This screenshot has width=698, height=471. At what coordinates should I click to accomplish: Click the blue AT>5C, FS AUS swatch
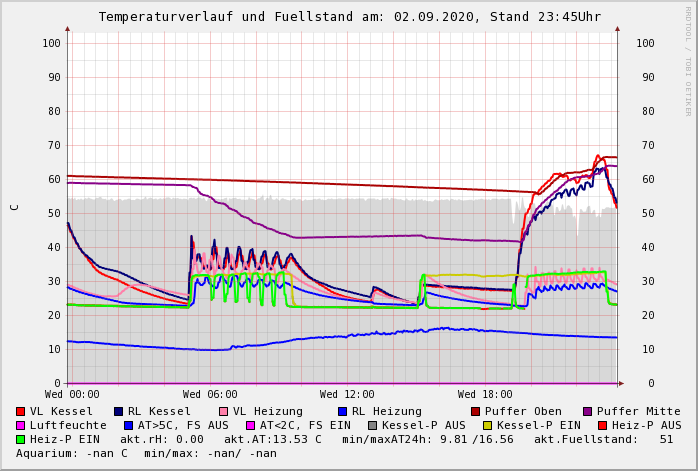126,425
